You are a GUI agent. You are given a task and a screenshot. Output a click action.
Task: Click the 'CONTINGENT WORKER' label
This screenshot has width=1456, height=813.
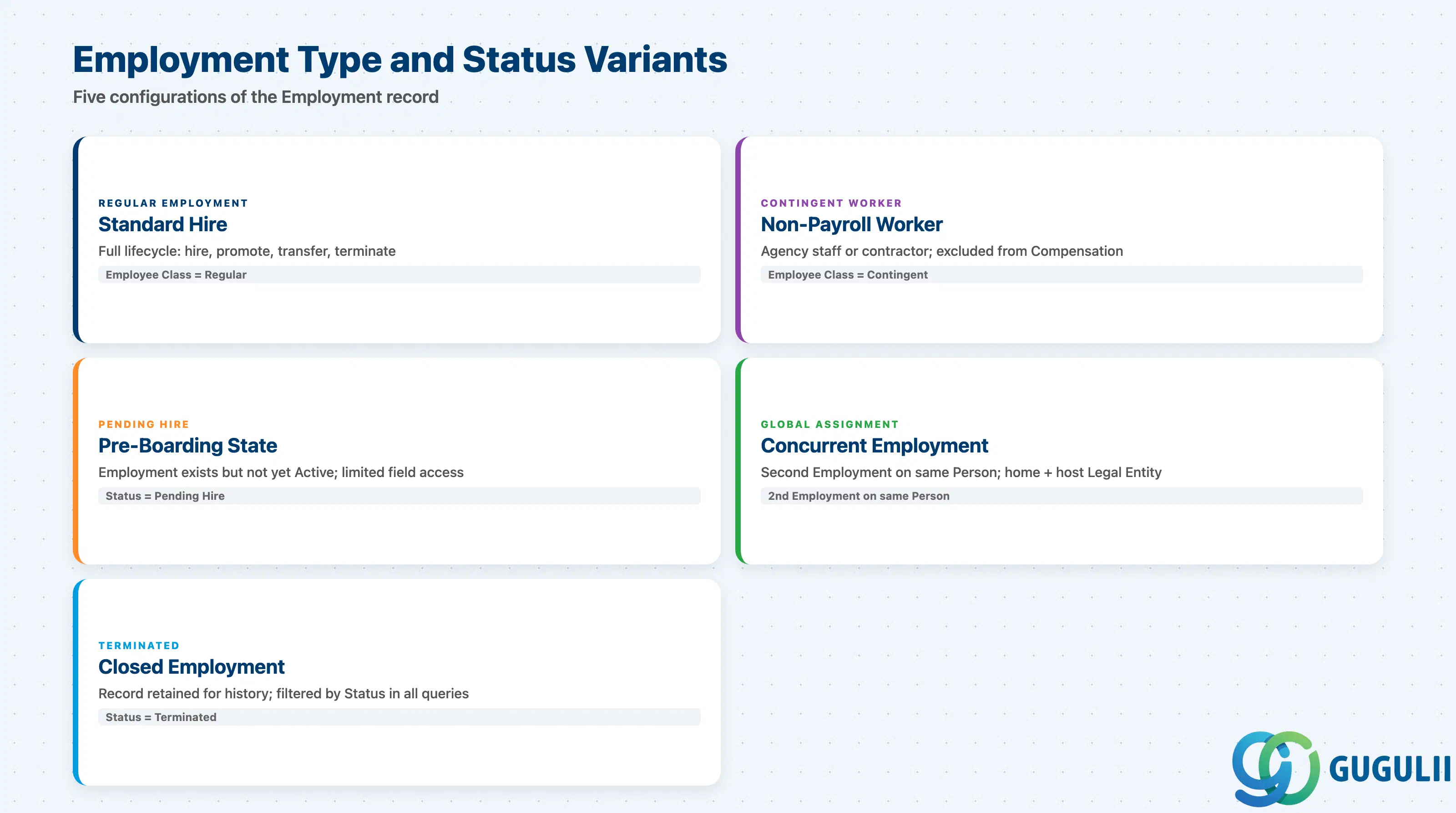831,203
